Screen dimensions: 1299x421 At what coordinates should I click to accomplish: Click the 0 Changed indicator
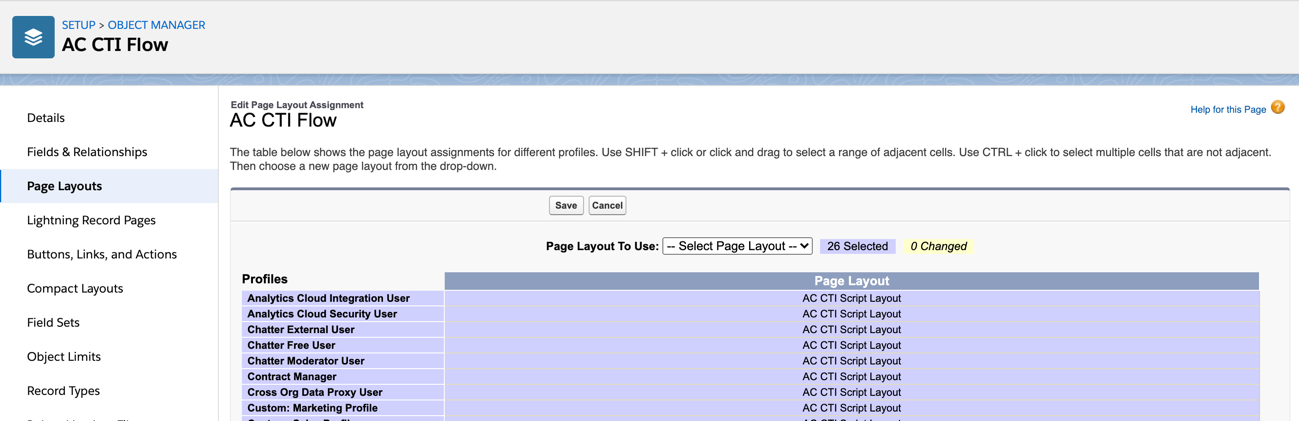pos(938,246)
